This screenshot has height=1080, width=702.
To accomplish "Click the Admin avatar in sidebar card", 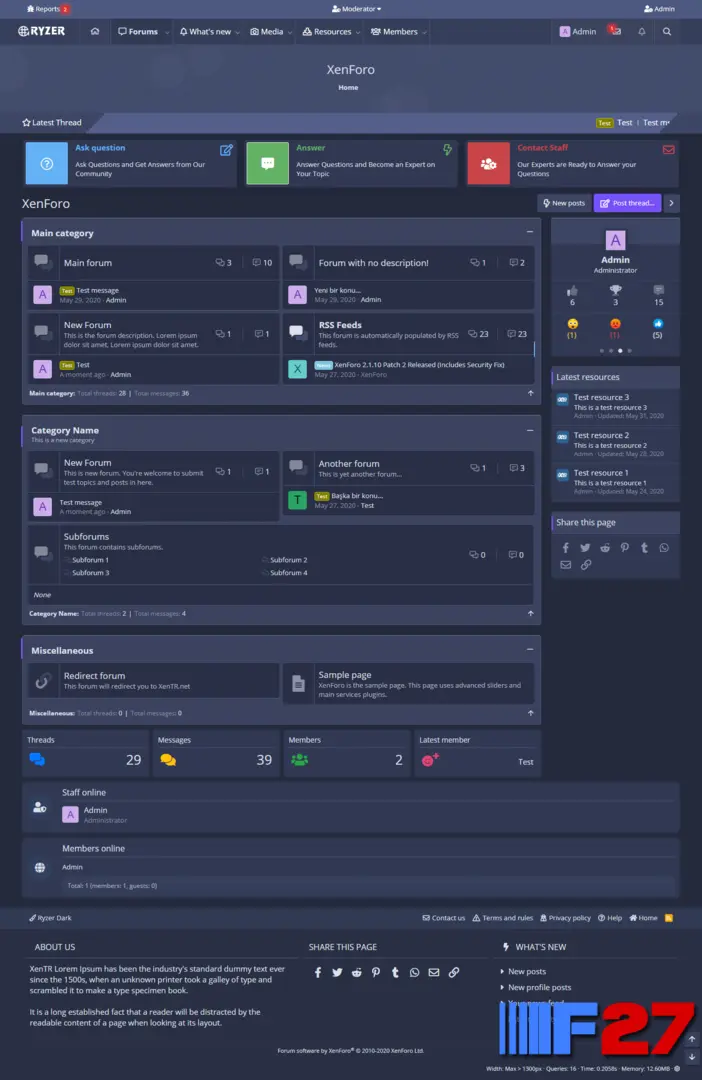I will [615, 240].
